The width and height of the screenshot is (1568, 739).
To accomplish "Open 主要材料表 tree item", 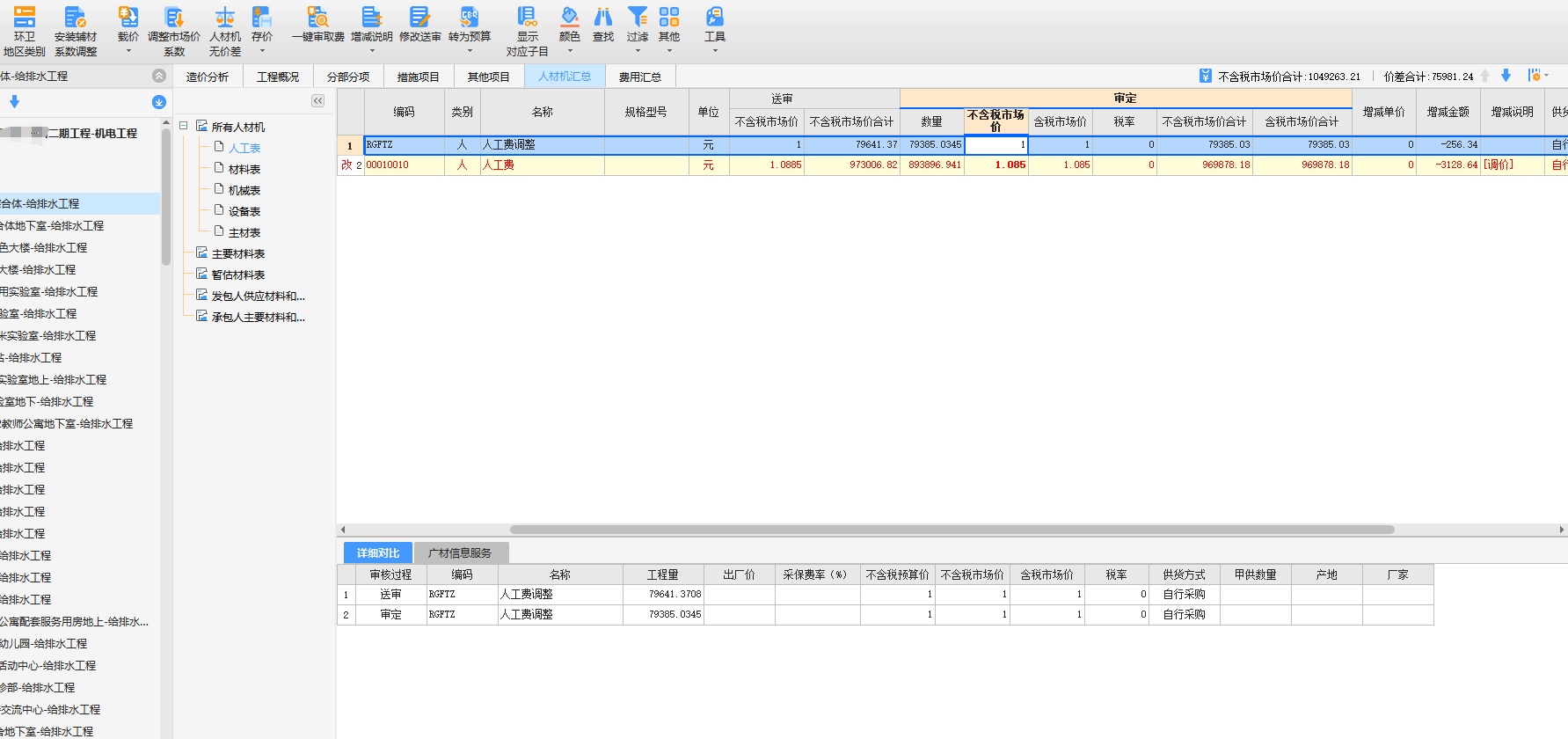I will (238, 253).
